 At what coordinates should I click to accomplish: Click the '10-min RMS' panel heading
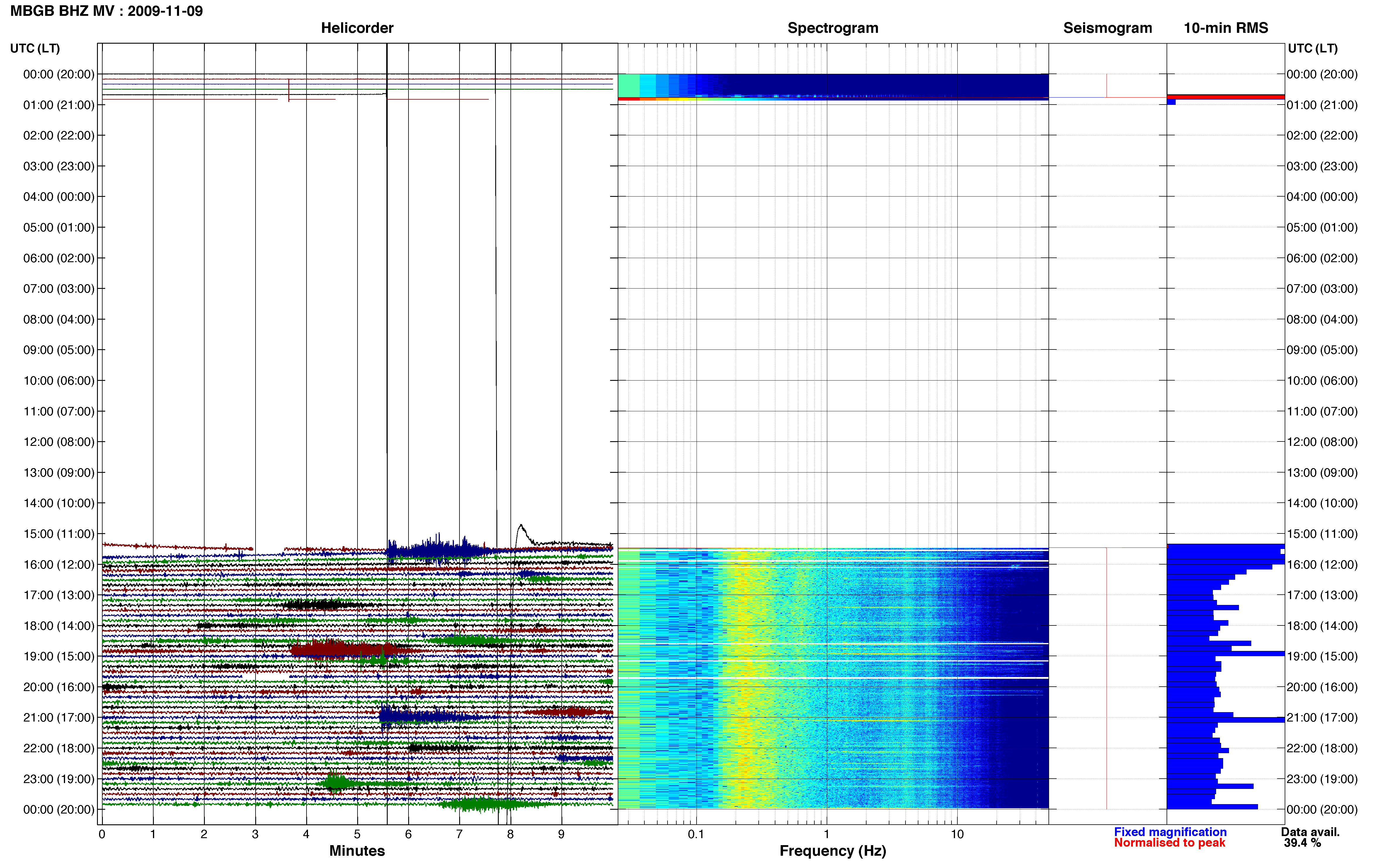pos(1226,28)
